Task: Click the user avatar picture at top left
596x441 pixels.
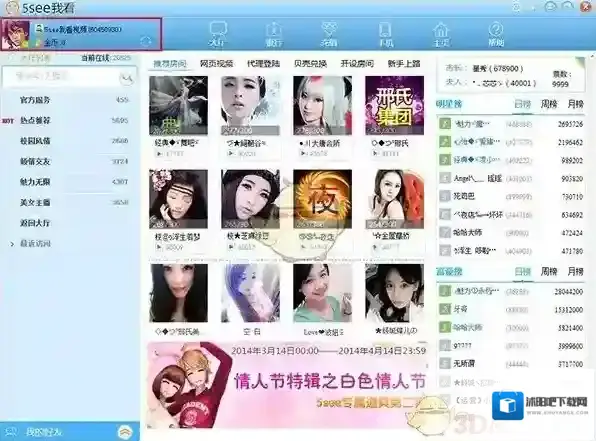Action: coord(16,35)
